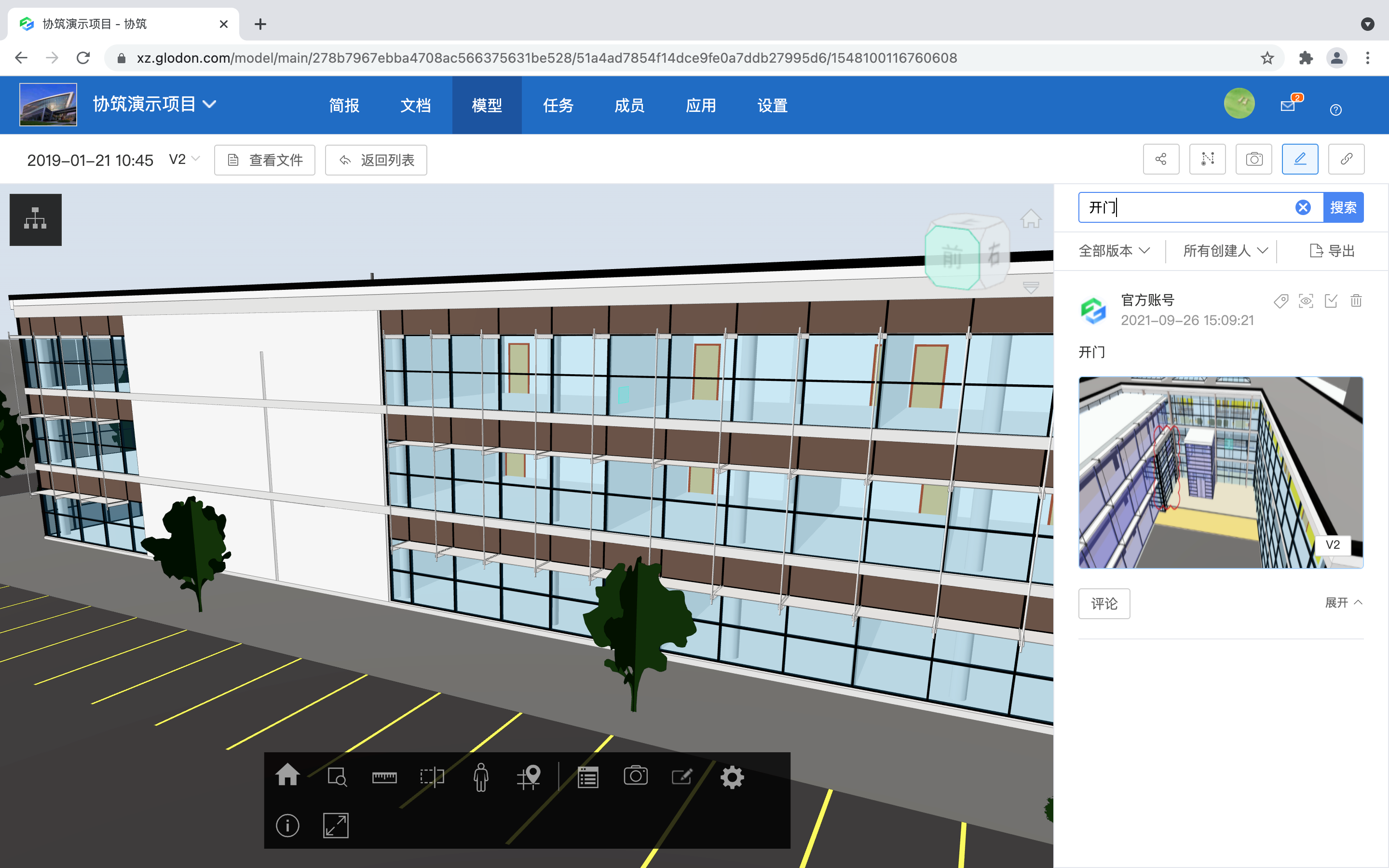The height and width of the screenshot is (868, 1389).
Task: Click the share icon in top toolbar
Action: pyautogui.click(x=1160, y=159)
